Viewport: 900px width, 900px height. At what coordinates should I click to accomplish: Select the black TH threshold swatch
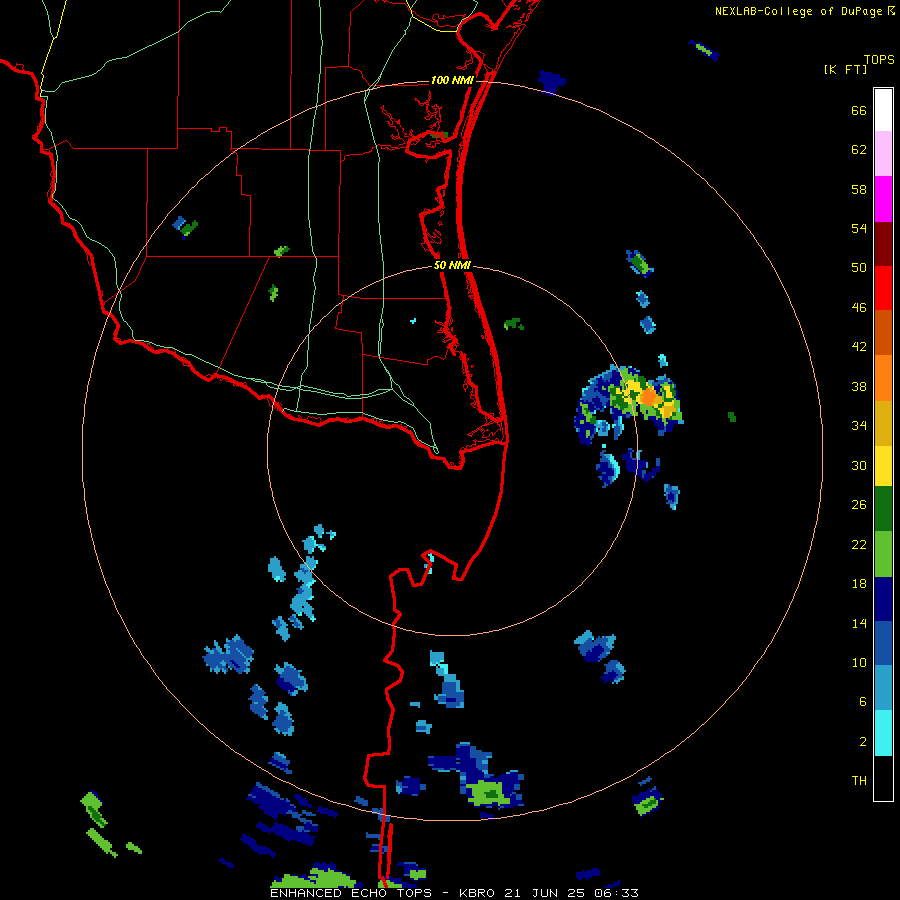[x=883, y=778]
